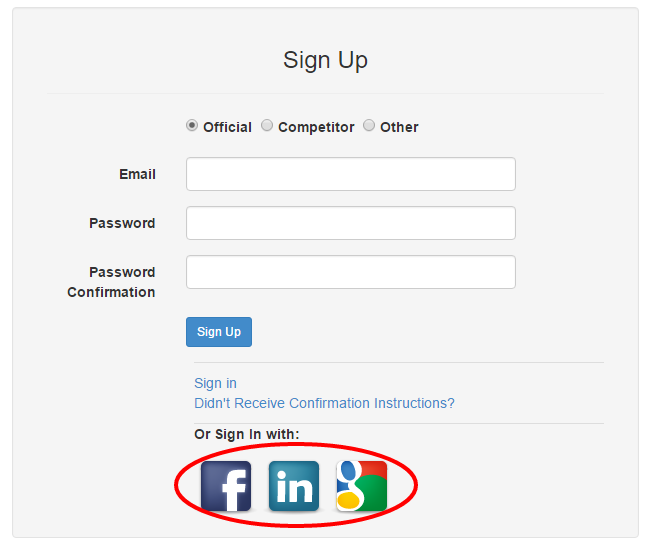Click the Password field label
This screenshot has height=549, width=650.
(x=122, y=223)
